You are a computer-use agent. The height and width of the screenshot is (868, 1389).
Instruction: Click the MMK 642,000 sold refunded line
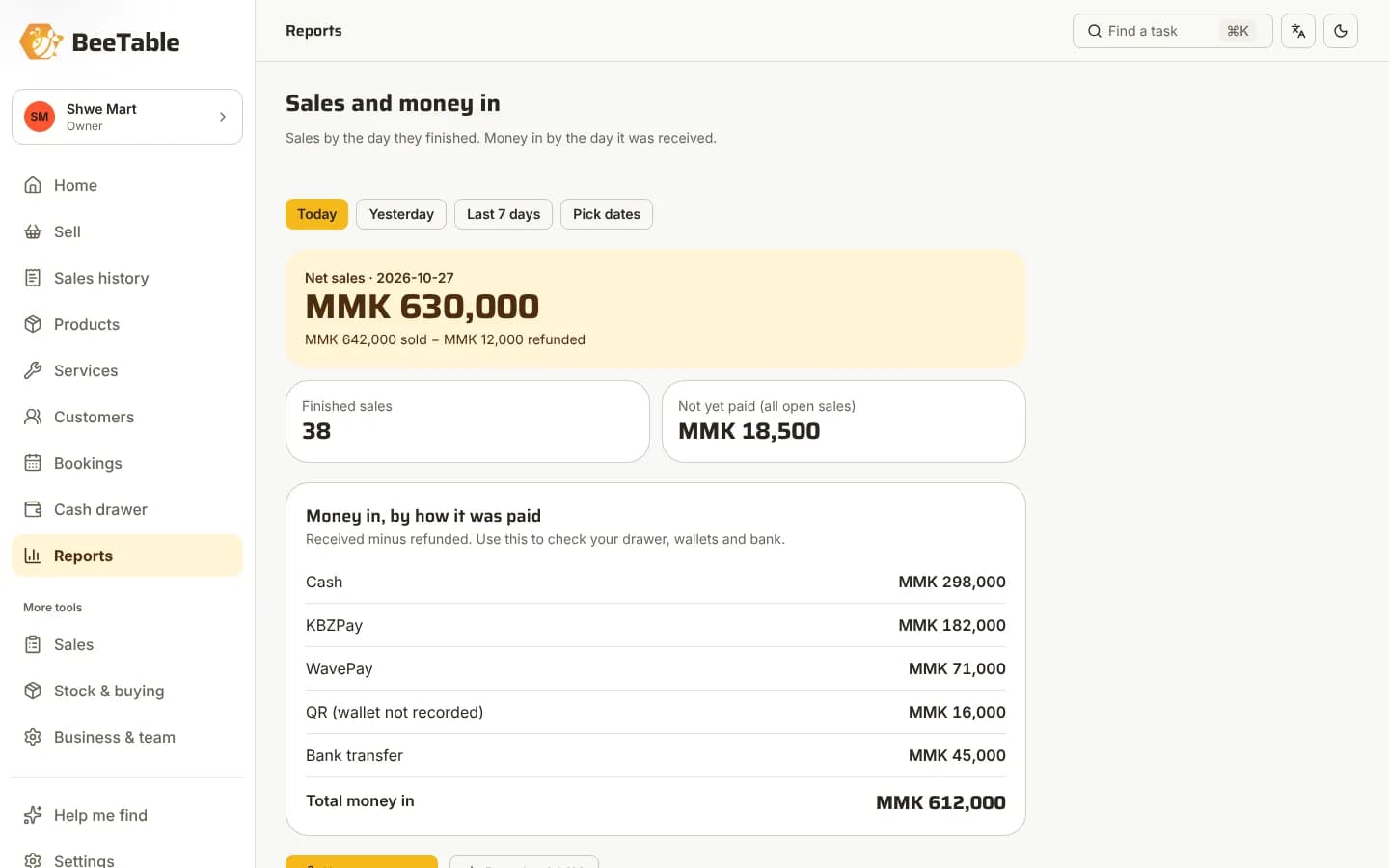click(x=445, y=339)
